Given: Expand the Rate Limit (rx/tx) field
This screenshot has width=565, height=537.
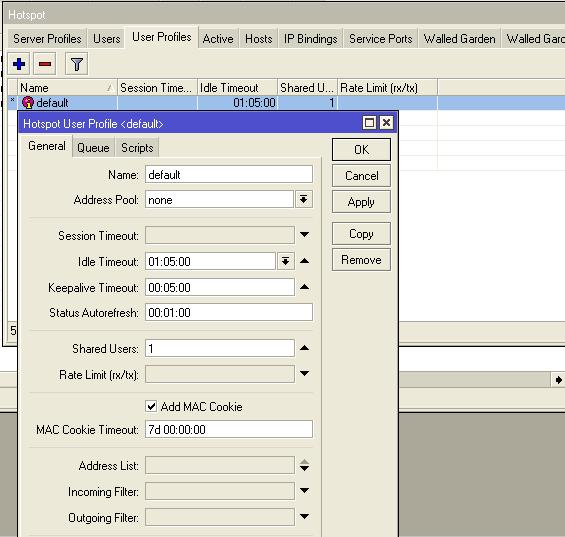Looking at the screenshot, I should pos(304,373).
